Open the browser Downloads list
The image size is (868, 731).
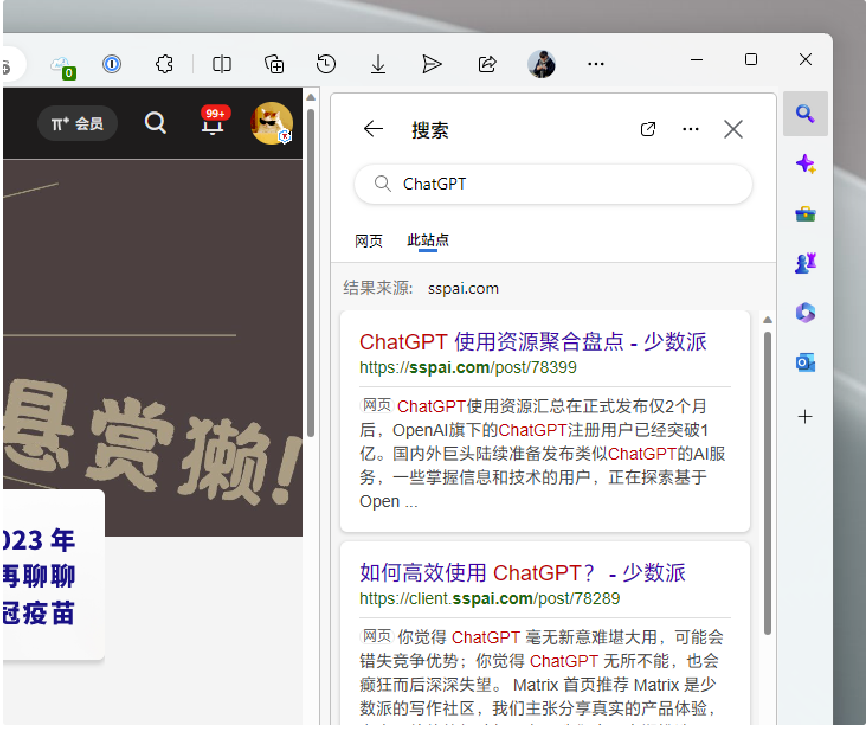tap(378, 63)
